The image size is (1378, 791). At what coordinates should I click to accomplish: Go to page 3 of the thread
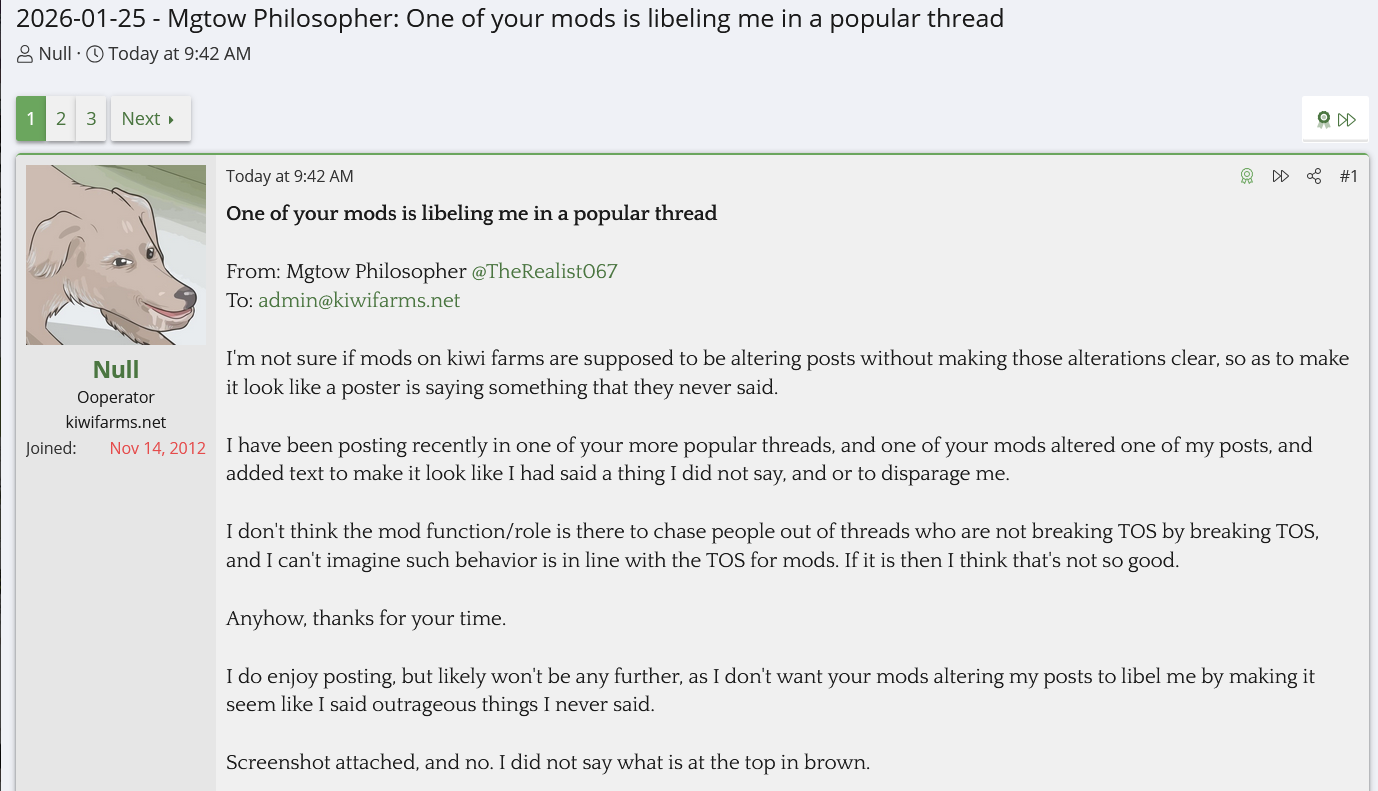(x=91, y=119)
